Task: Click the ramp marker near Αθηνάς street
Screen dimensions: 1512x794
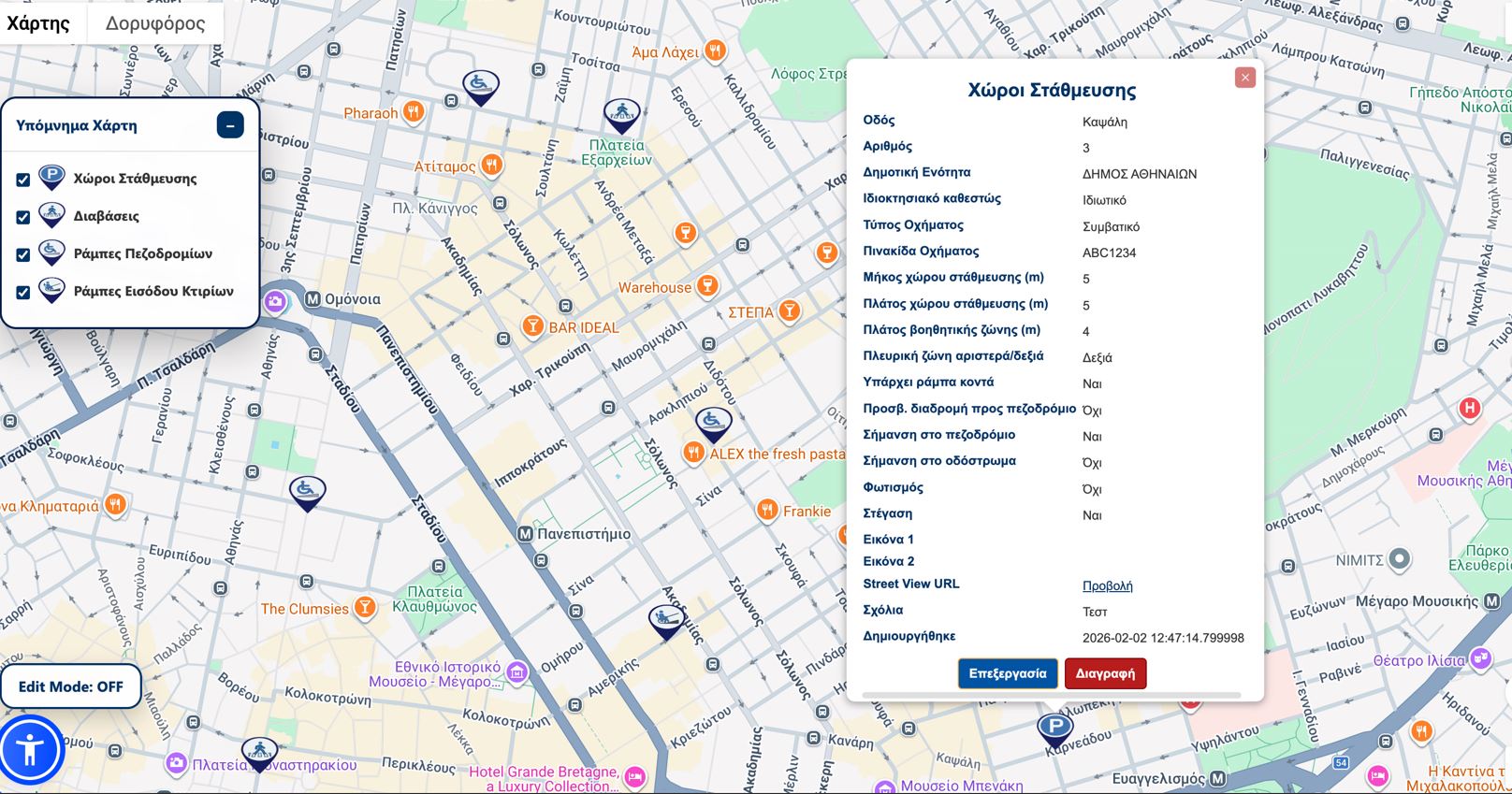Action: tap(307, 491)
